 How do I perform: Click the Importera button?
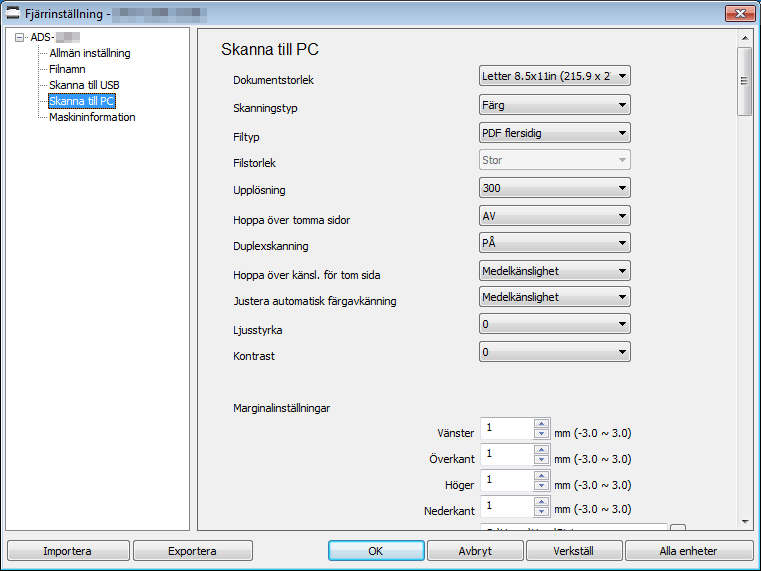[68, 551]
